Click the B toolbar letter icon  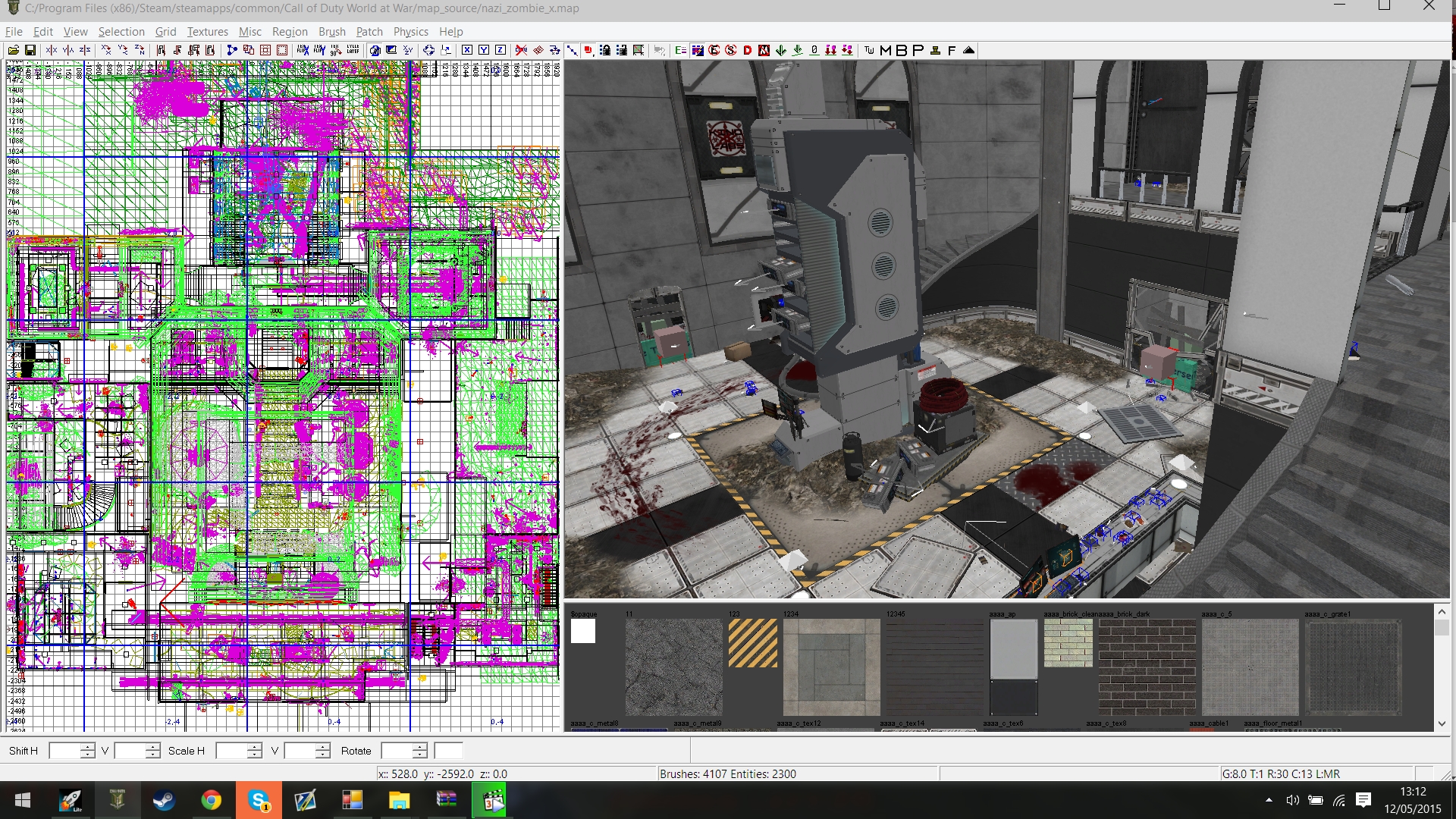click(902, 50)
